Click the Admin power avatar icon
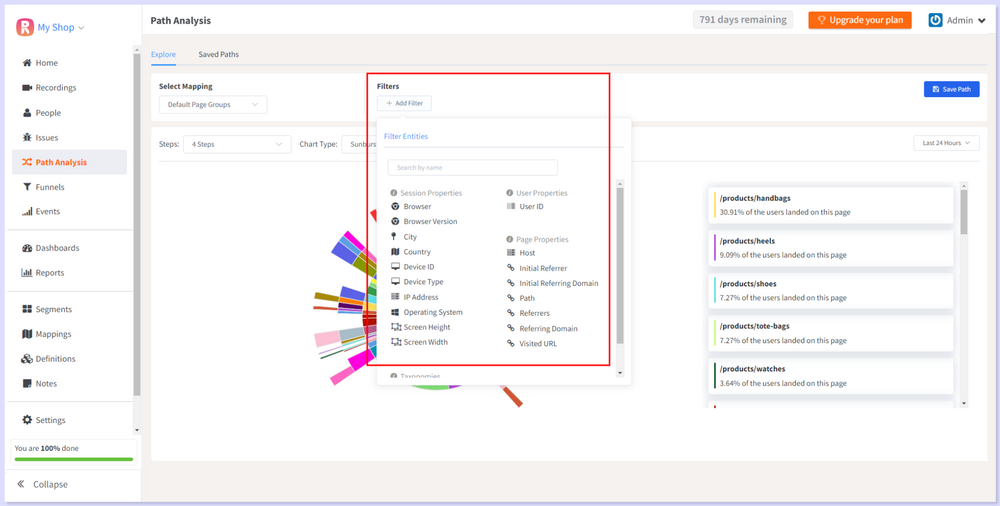Image resolution: width=1000 pixels, height=506 pixels. coord(936,20)
